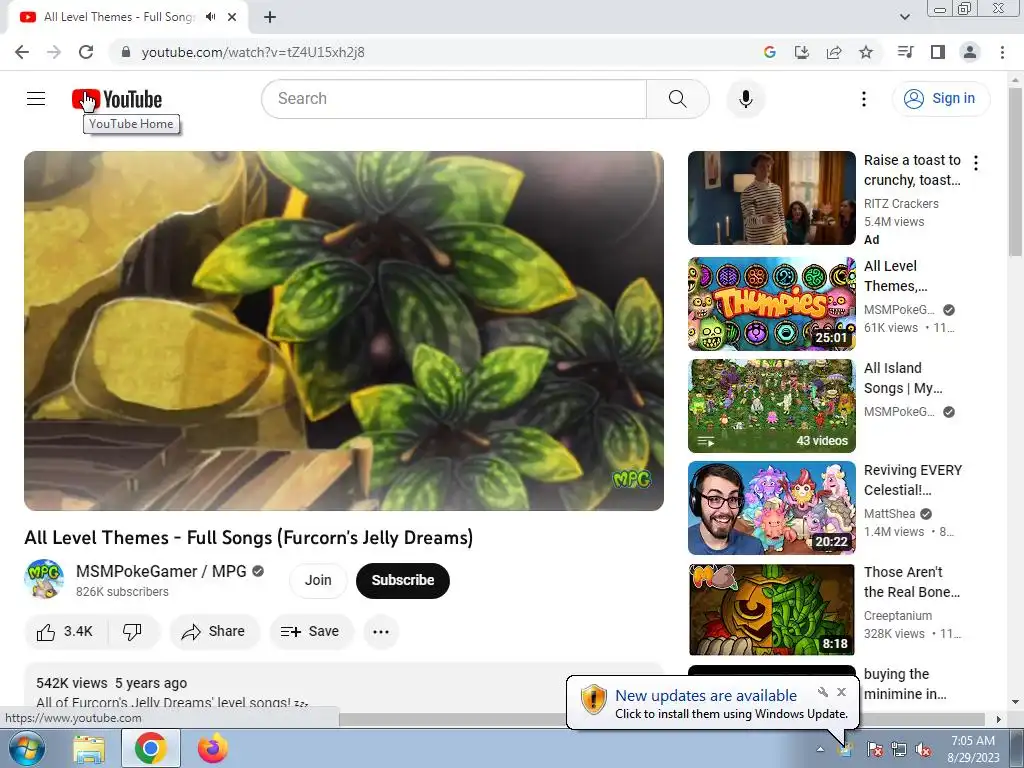The image size is (1024, 768).
Task: Open Google search icon in address bar
Action: click(x=770, y=52)
